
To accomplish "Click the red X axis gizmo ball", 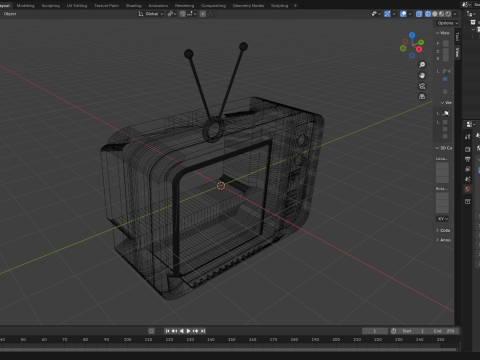I will pos(419,49).
